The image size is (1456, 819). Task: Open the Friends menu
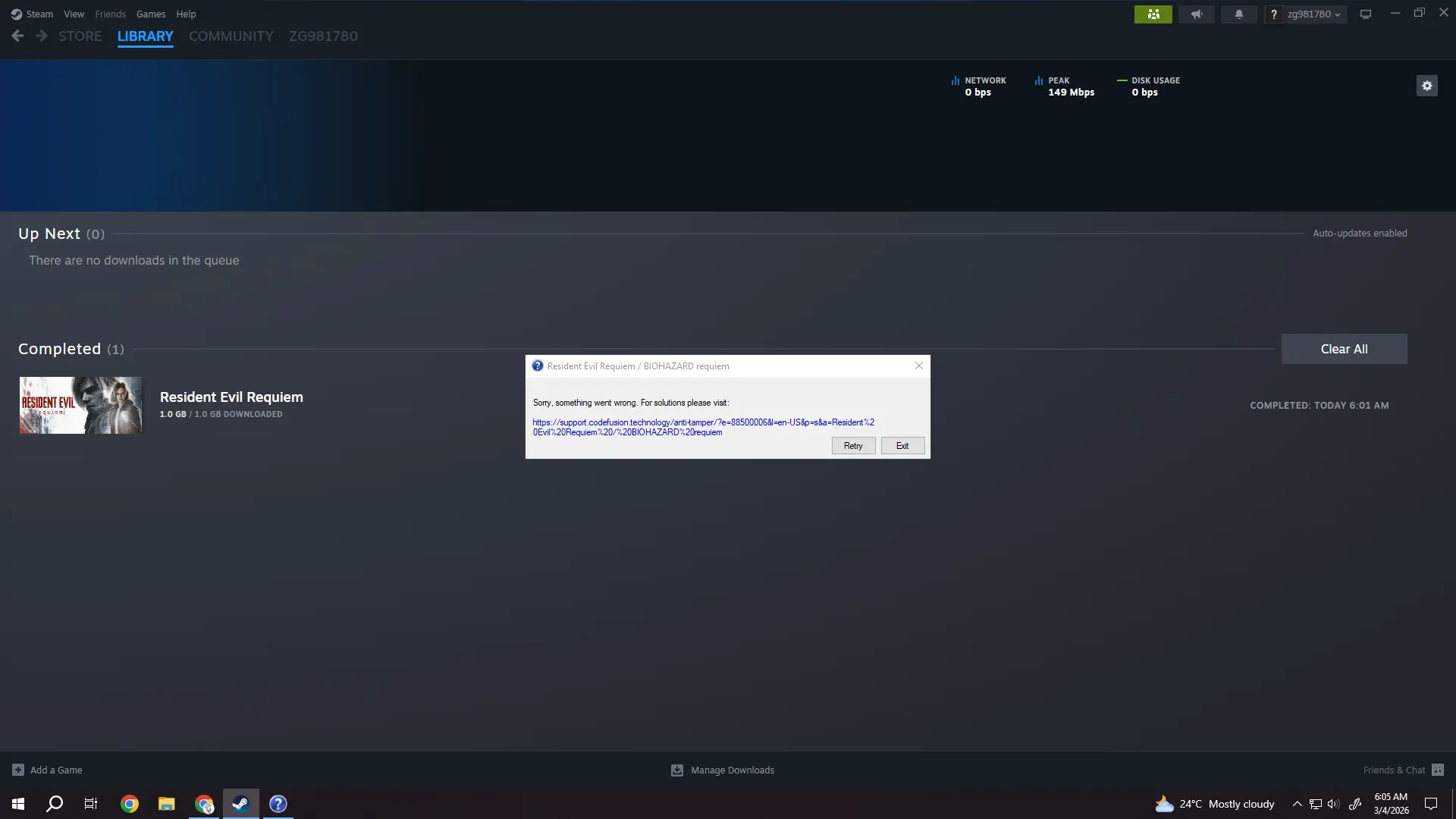coord(110,14)
